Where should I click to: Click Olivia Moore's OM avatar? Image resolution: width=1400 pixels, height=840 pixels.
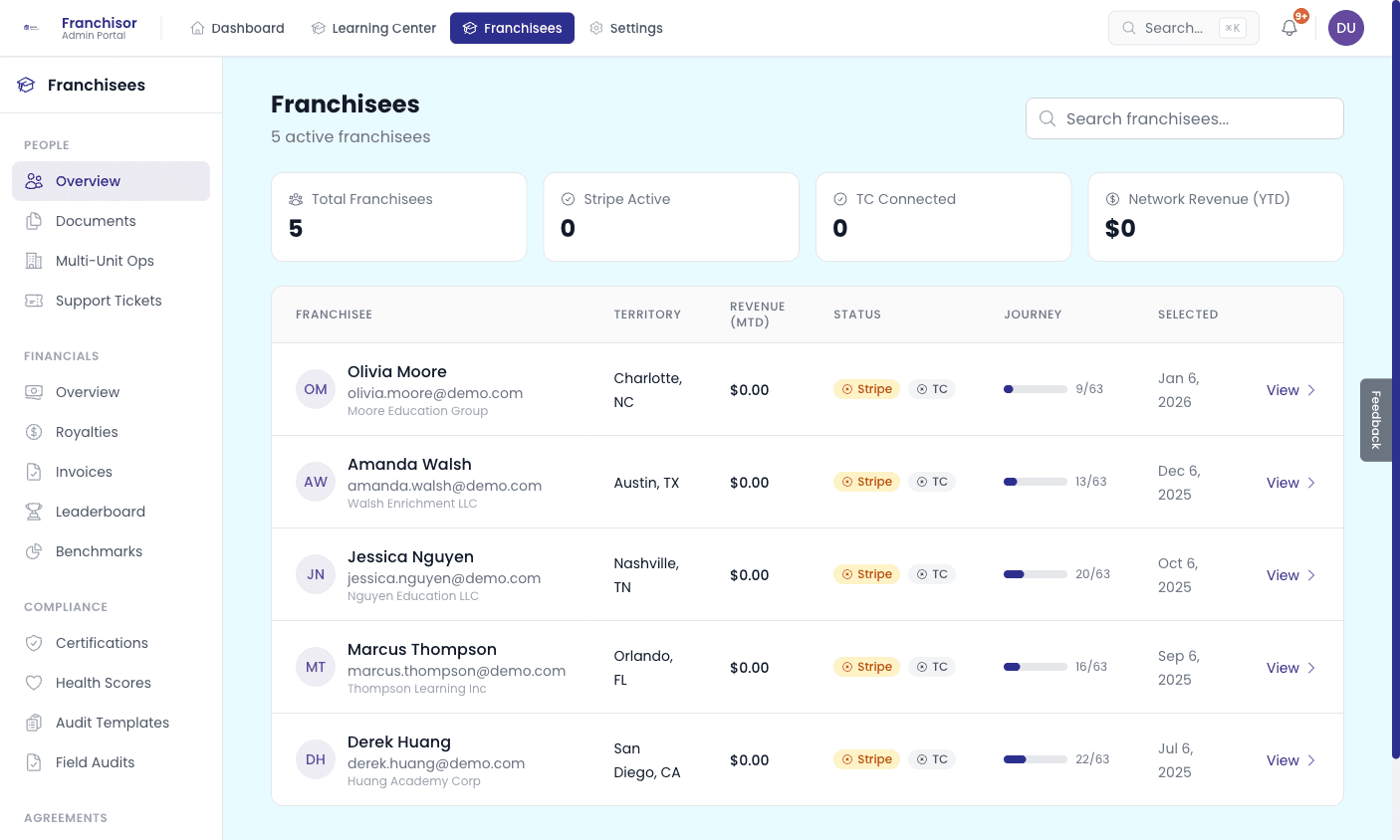pos(316,389)
